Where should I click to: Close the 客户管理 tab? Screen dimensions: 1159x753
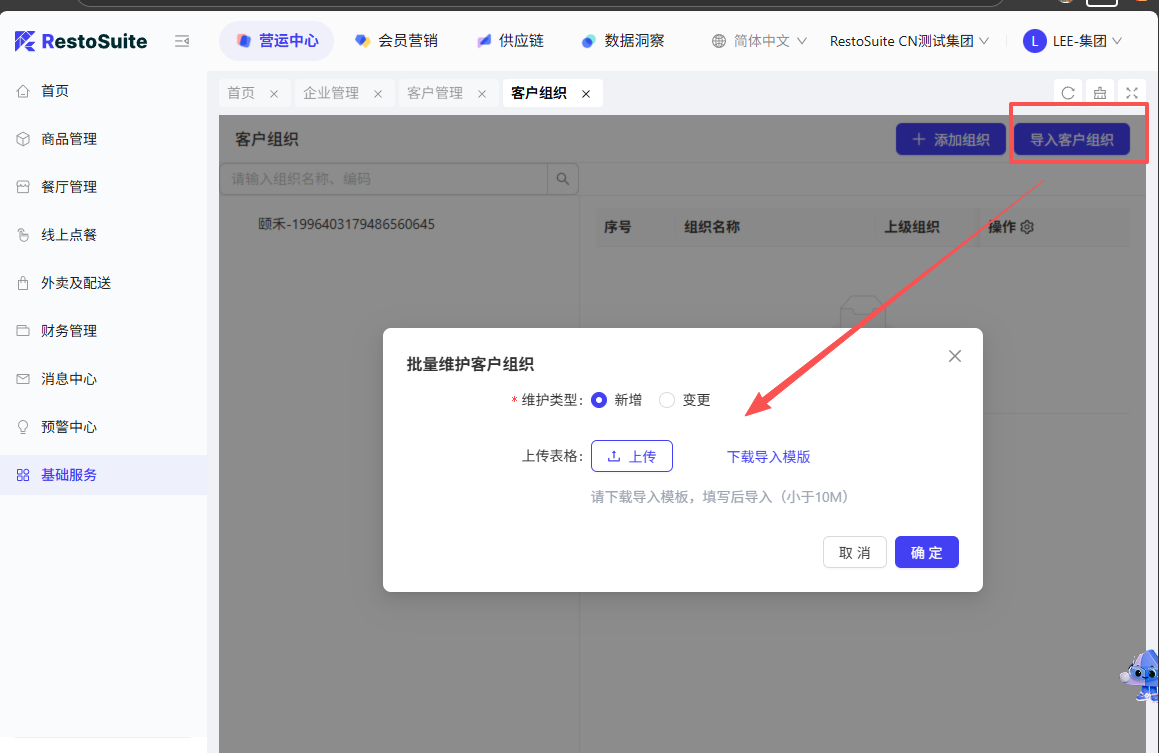tap(481, 94)
